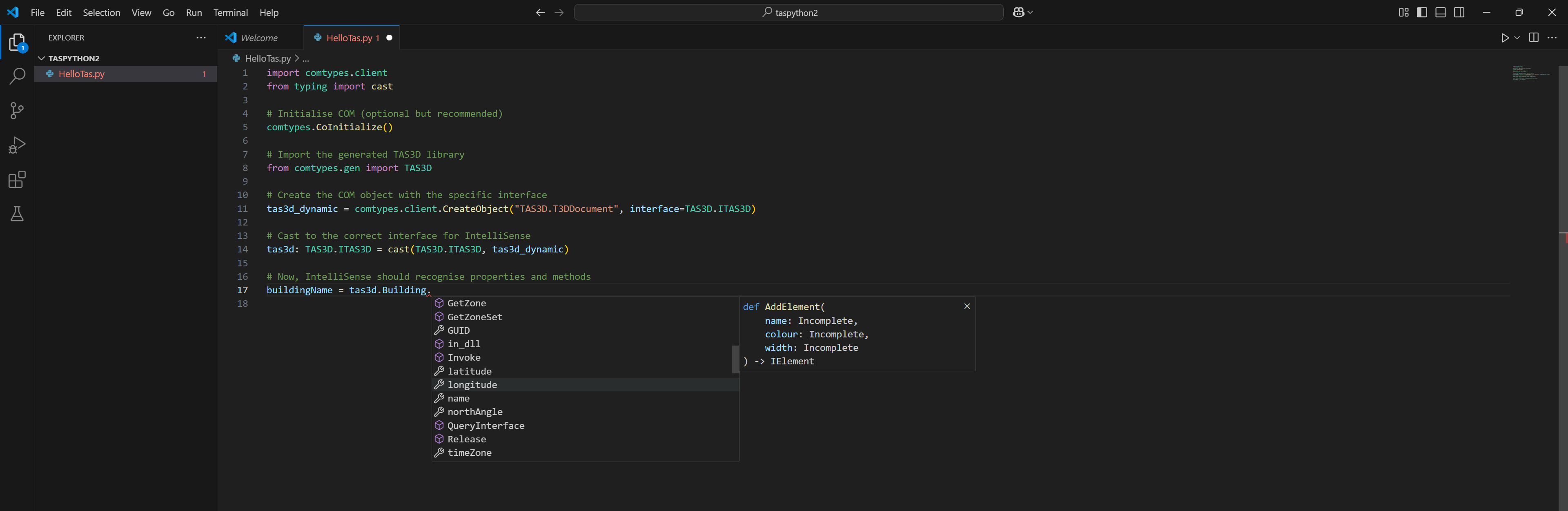The image size is (1568, 511).
Task: Open the Copilot chat icon
Action: click(x=1018, y=12)
